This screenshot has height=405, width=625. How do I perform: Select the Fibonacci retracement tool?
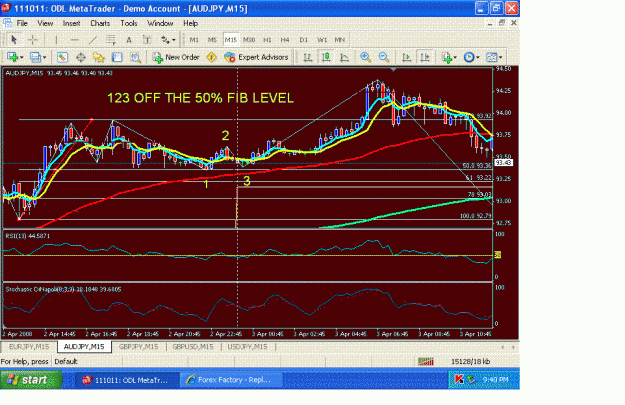click(111, 39)
